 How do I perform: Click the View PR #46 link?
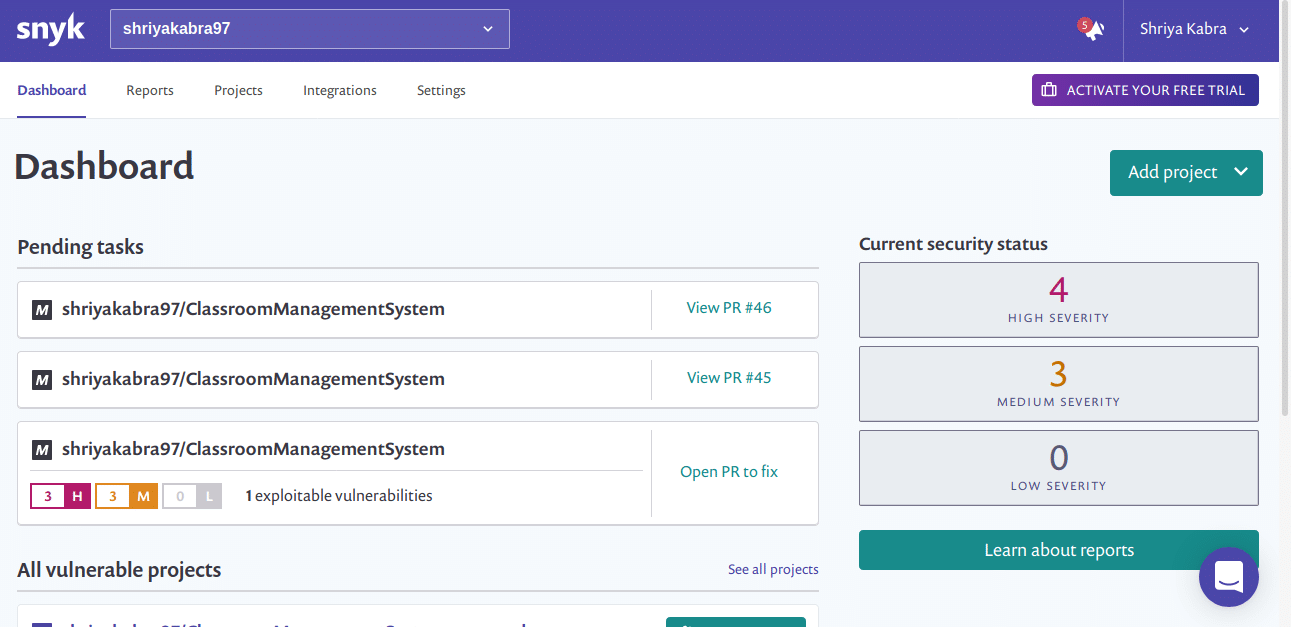[729, 308]
